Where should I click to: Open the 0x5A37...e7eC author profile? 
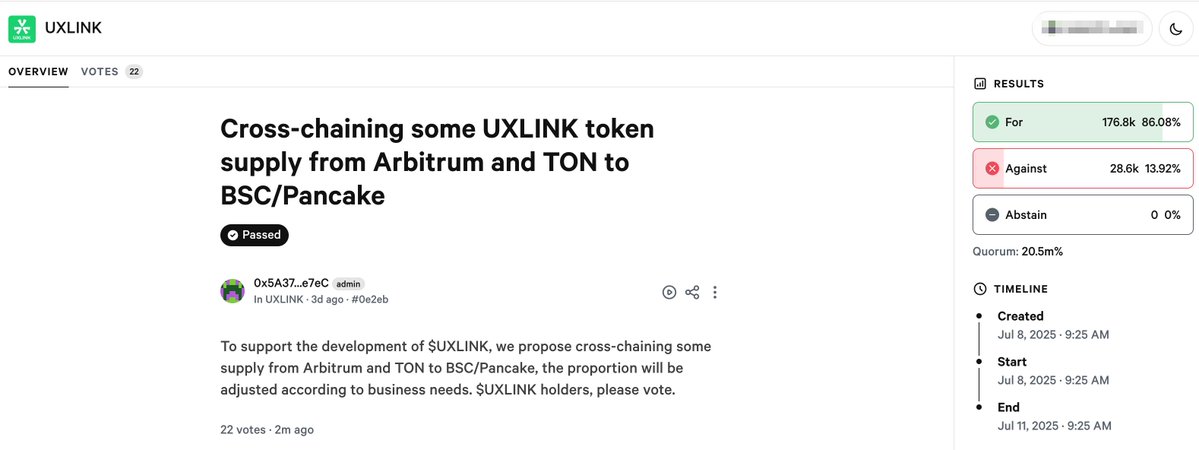(x=291, y=283)
